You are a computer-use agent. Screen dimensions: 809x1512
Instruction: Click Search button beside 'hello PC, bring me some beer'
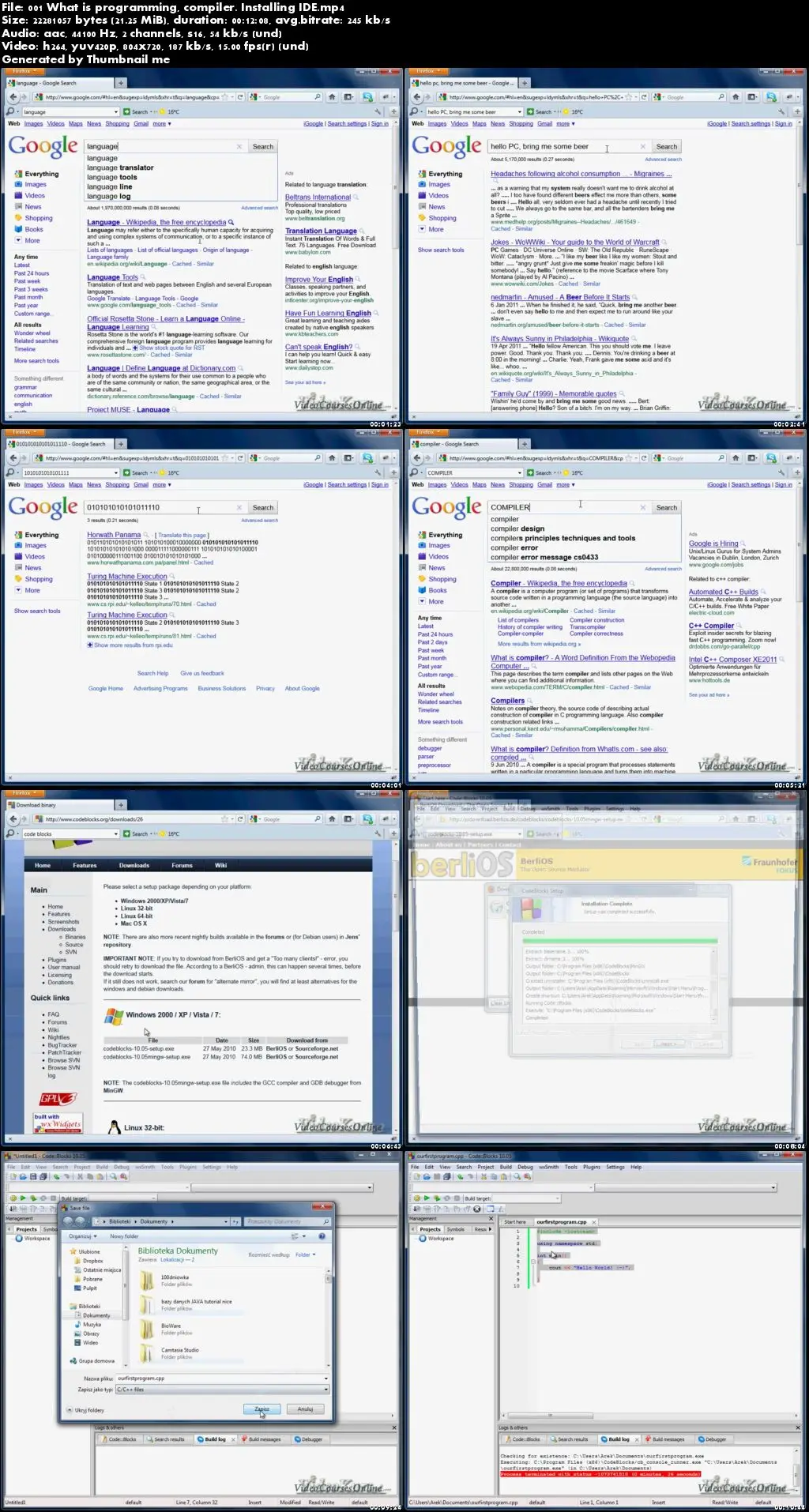click(667, 146)
